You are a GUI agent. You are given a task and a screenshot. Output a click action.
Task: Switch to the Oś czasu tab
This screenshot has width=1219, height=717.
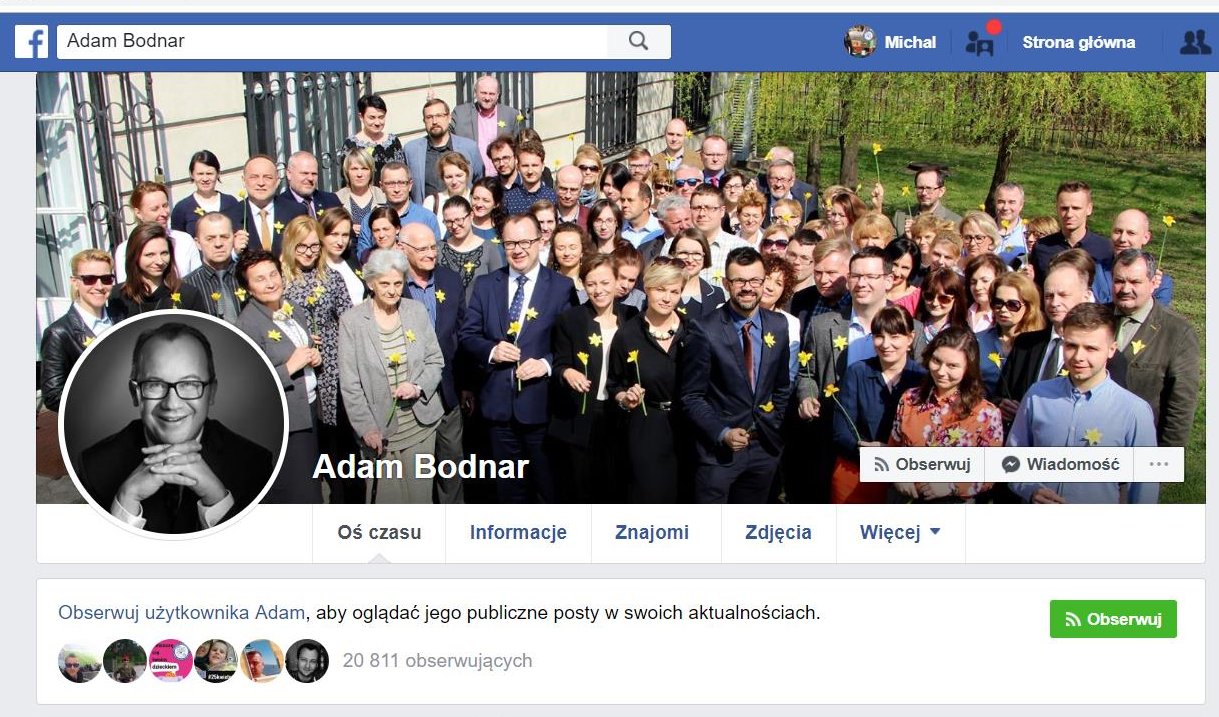[379, 533]
